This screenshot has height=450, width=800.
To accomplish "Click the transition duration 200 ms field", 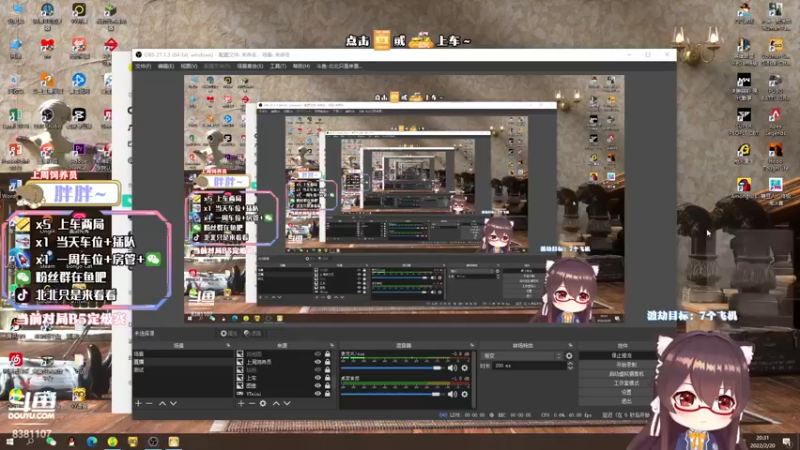I will (530, 366).
